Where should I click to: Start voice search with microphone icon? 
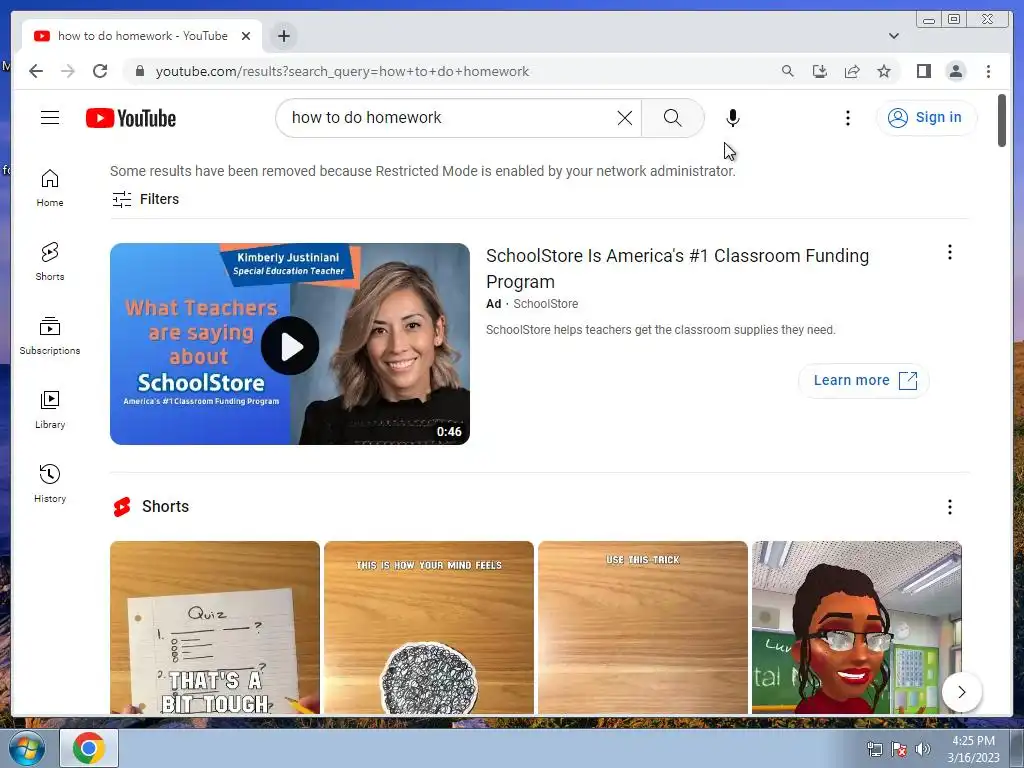tap(733, 118)
